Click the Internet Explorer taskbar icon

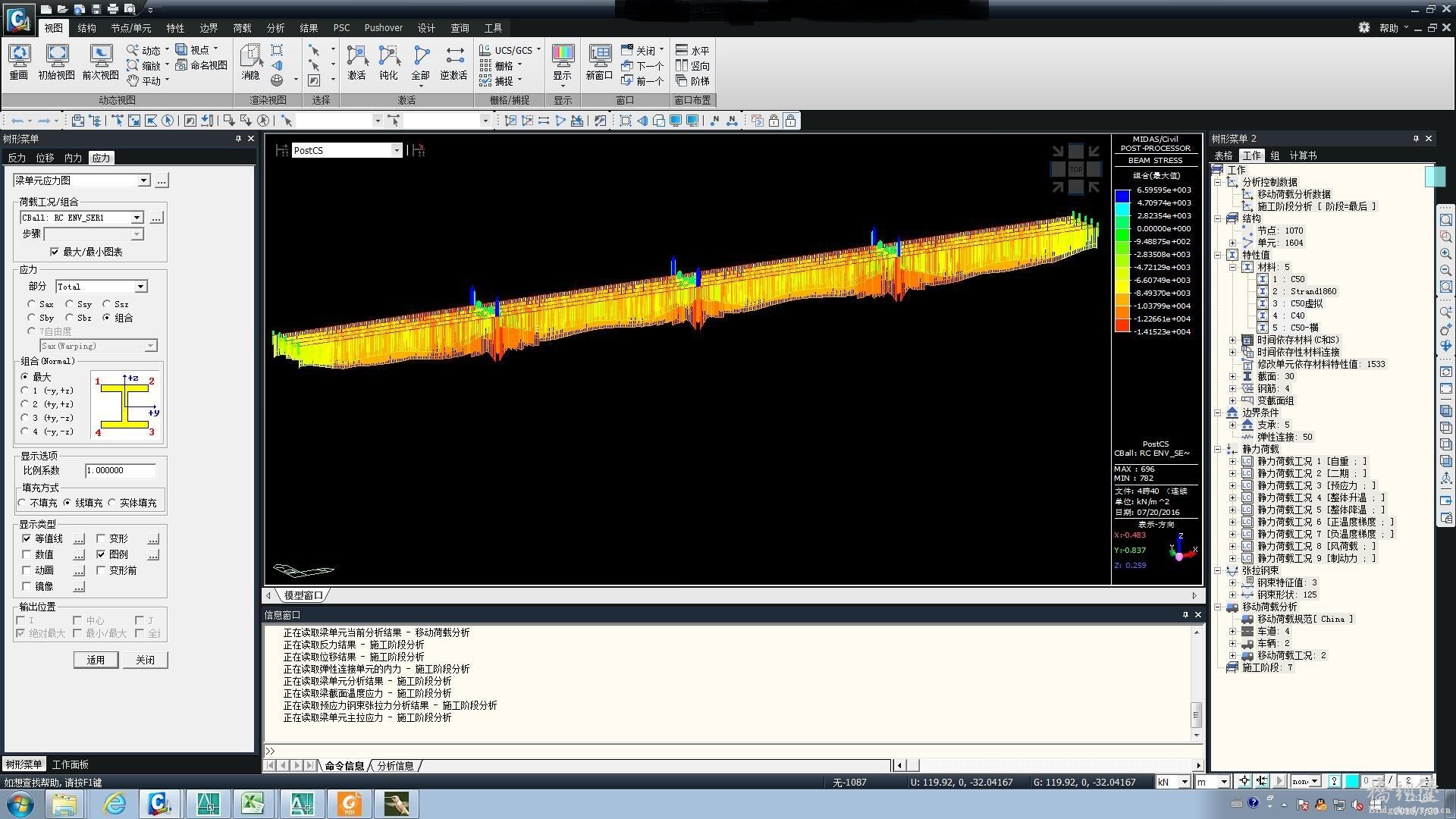click(x=115, y=803)
